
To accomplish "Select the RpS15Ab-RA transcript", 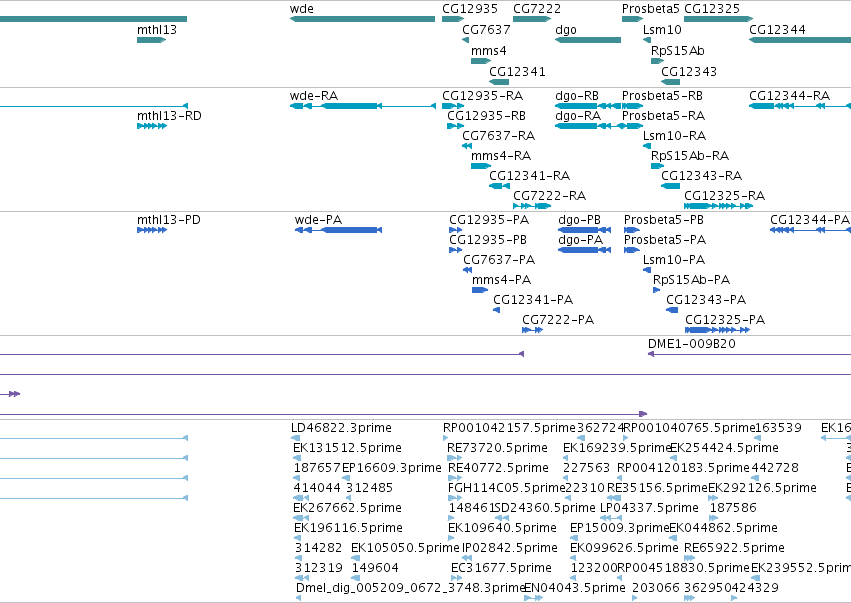I will pyautogui.click(x=658, y=166).
